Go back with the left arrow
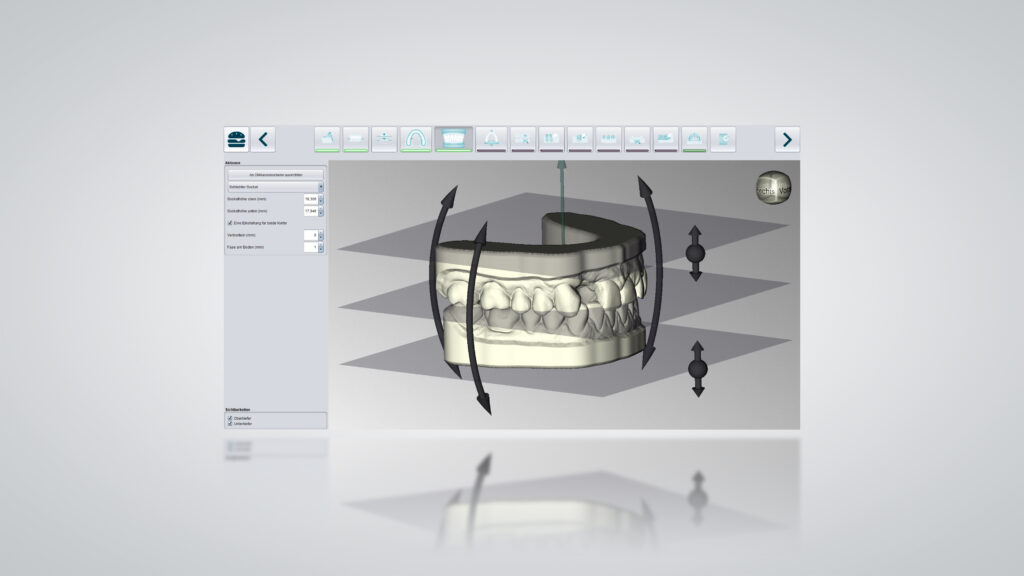The image size is (1024, 576). pyautogui.click(x=263, y=139)
